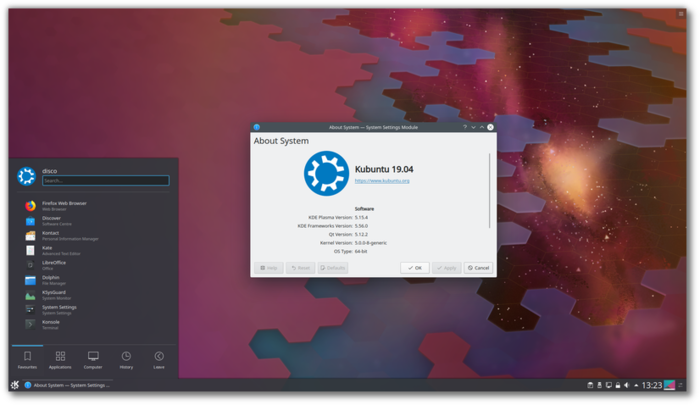Switch to the History tab

point(126,360)
